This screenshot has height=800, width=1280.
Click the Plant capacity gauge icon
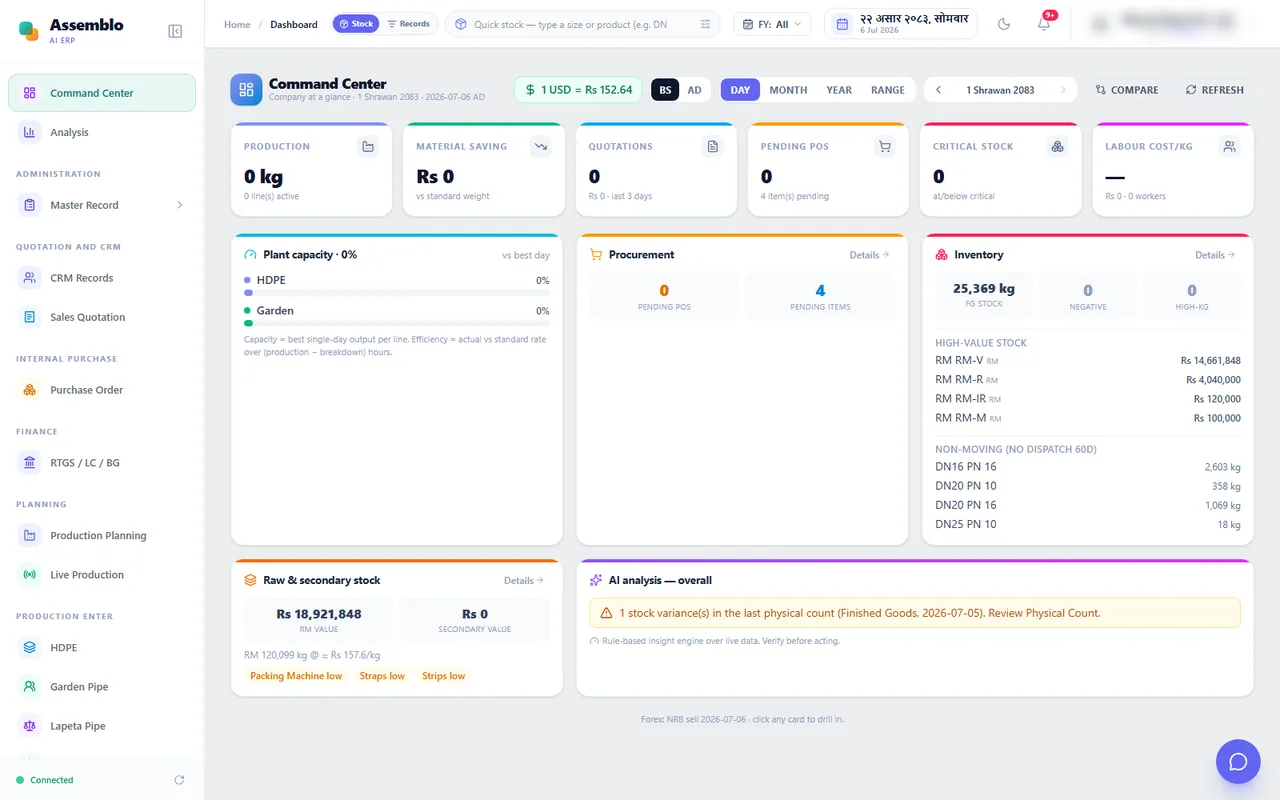[251, 255]
